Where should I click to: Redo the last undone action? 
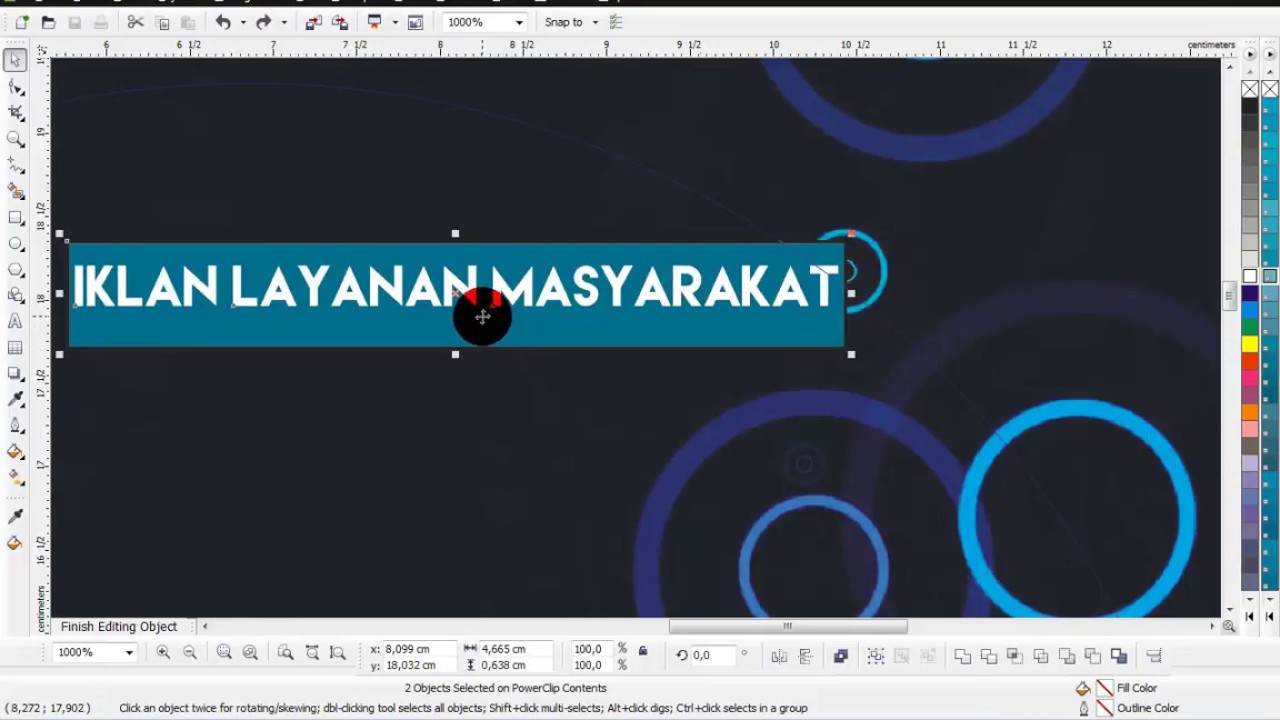263,22
